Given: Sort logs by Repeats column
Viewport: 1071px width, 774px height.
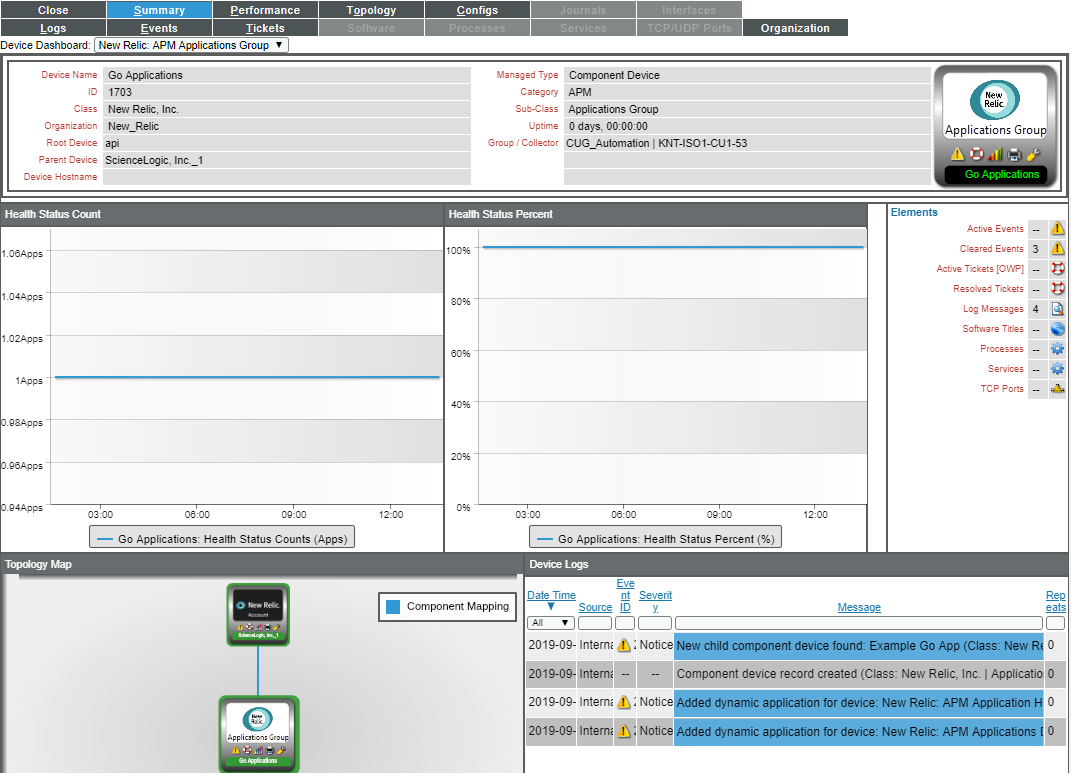Looking at the screenshot, I should pyautogui.click(x=1055, y=601).
